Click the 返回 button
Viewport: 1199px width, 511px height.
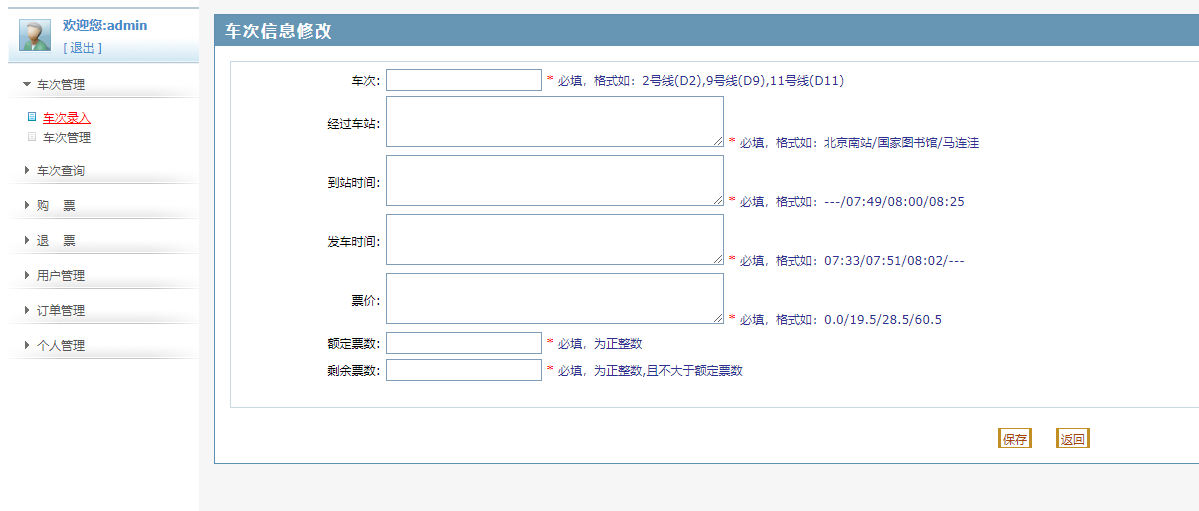point(1072,438)
